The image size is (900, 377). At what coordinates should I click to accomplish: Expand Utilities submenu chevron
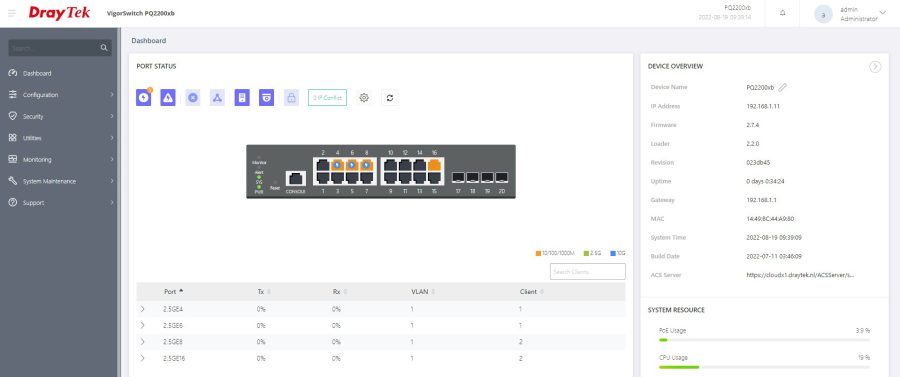pyautogui.click(x=112, y=138)
